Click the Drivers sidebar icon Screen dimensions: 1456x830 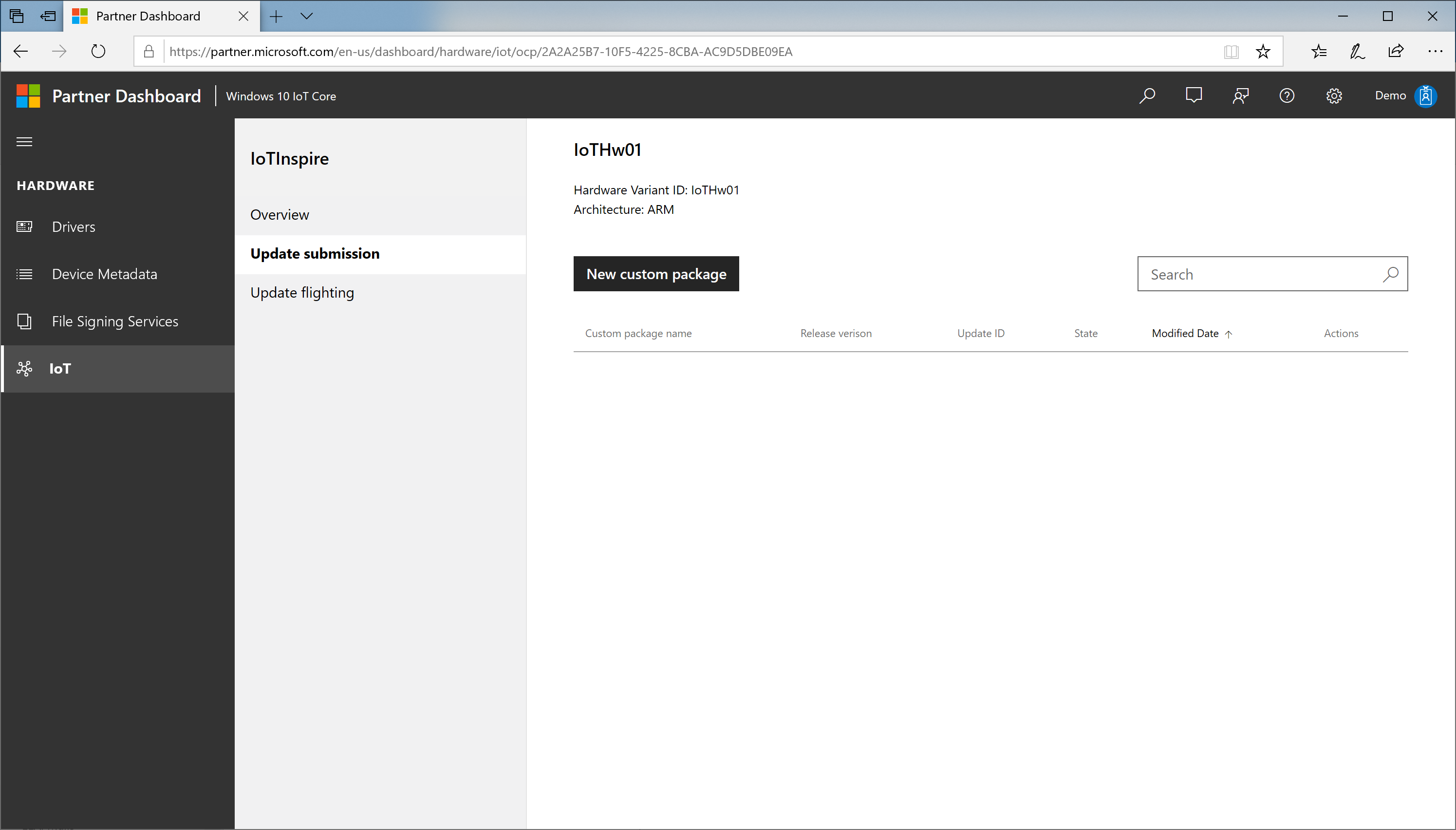(x=24, y=226)
